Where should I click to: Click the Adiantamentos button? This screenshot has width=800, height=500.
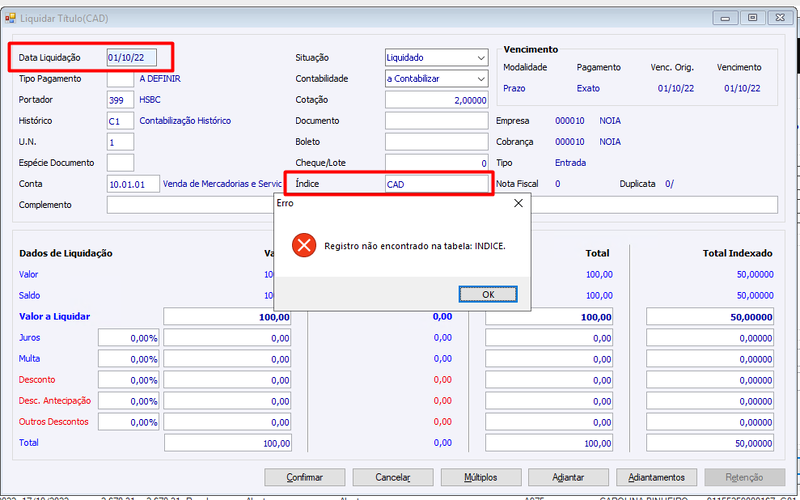point(656,478)
